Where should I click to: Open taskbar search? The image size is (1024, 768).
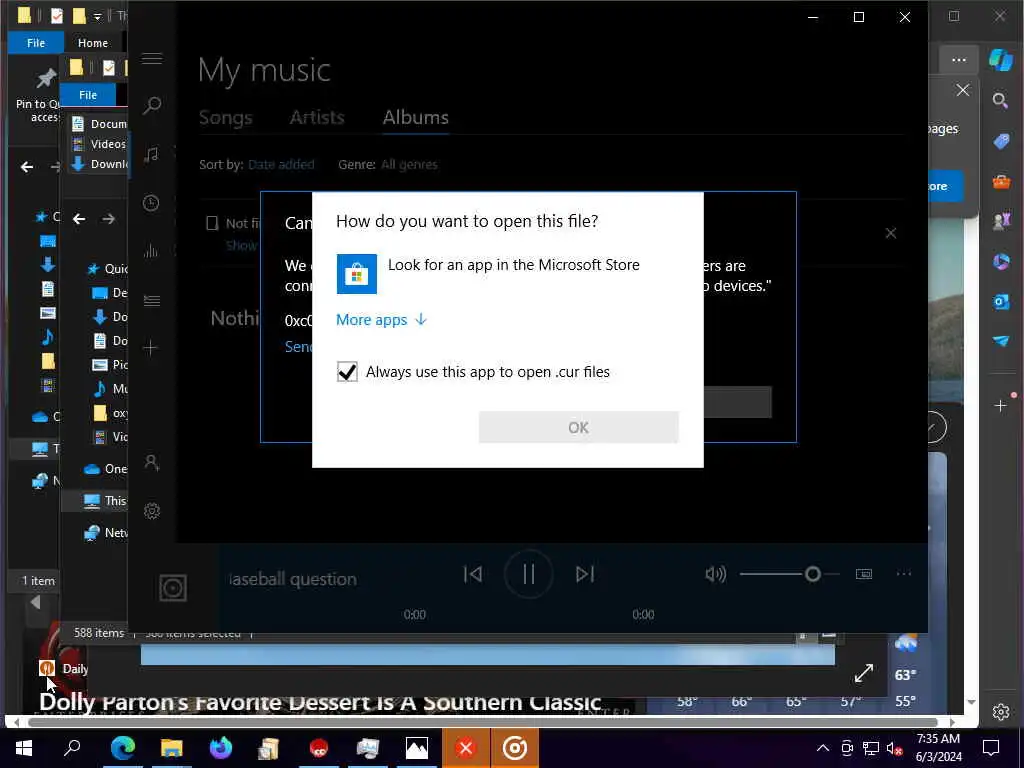pyautogui.click(x=72, y=748)
